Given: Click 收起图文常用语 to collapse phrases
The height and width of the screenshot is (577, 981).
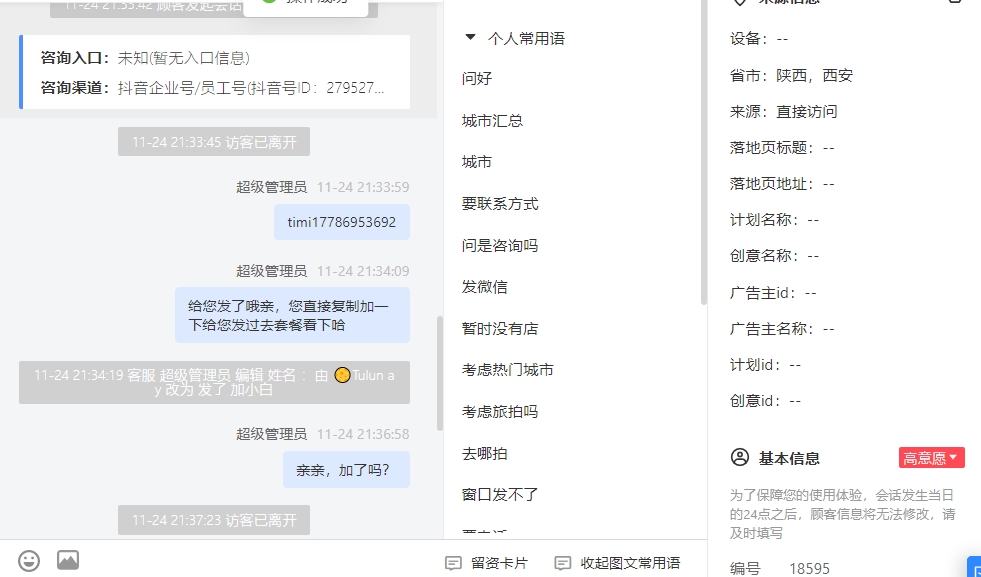Looking at the screenshot, I should 618,563.
